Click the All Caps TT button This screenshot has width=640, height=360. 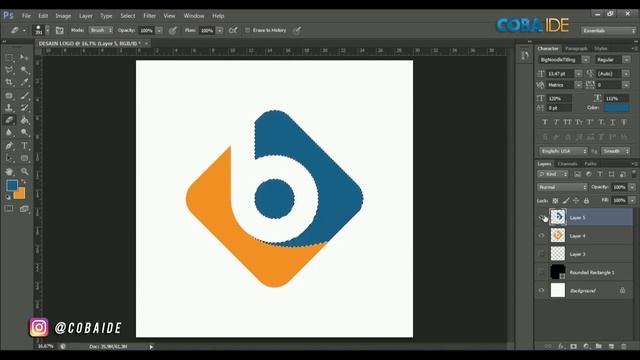(567, 122)
